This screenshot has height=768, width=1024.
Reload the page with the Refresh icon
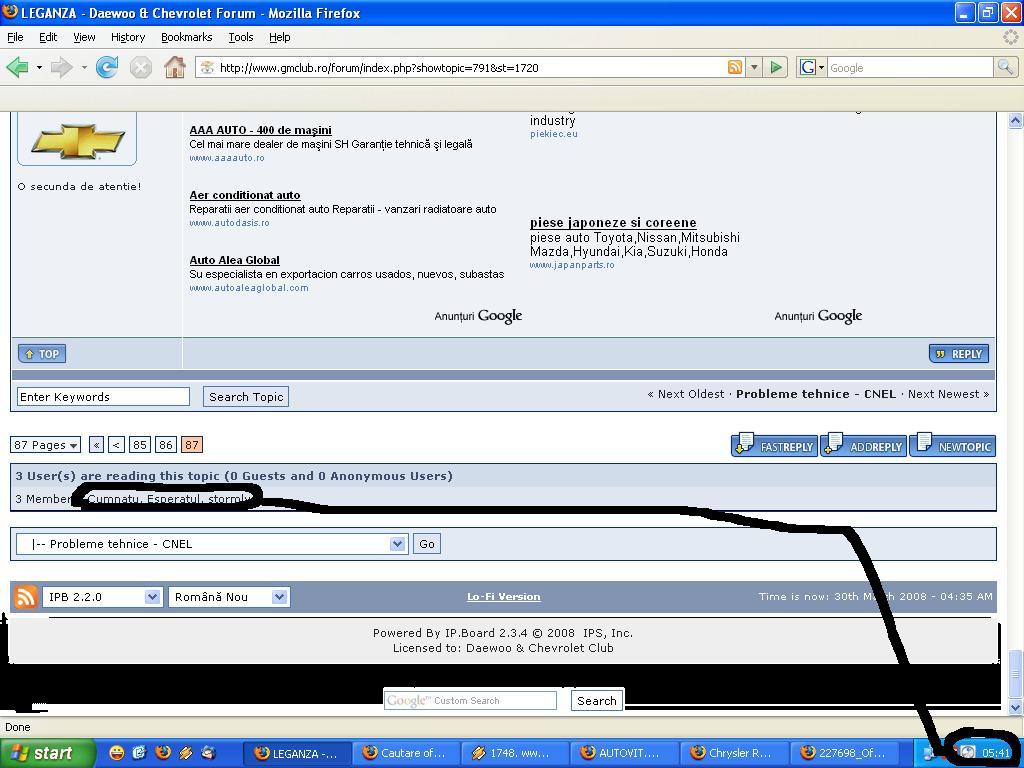tap(106, 67)
